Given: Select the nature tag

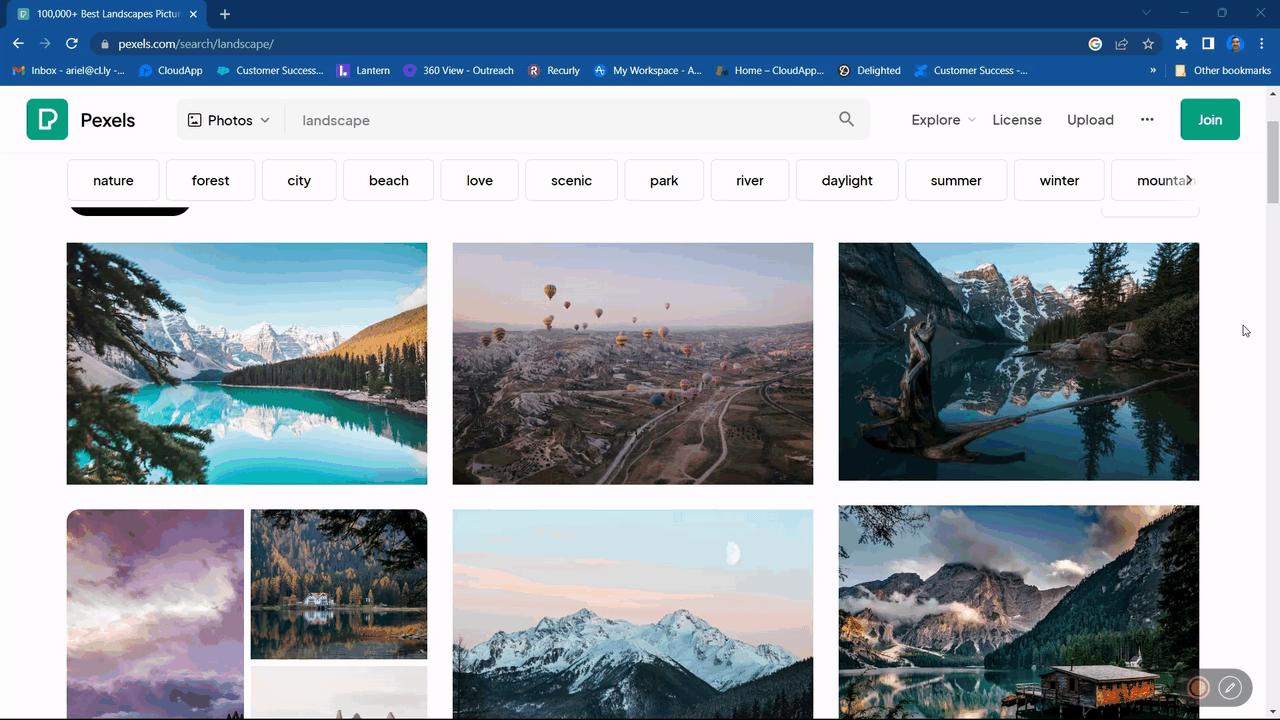Looking at the screenshot, I should (x=113, y=180).
